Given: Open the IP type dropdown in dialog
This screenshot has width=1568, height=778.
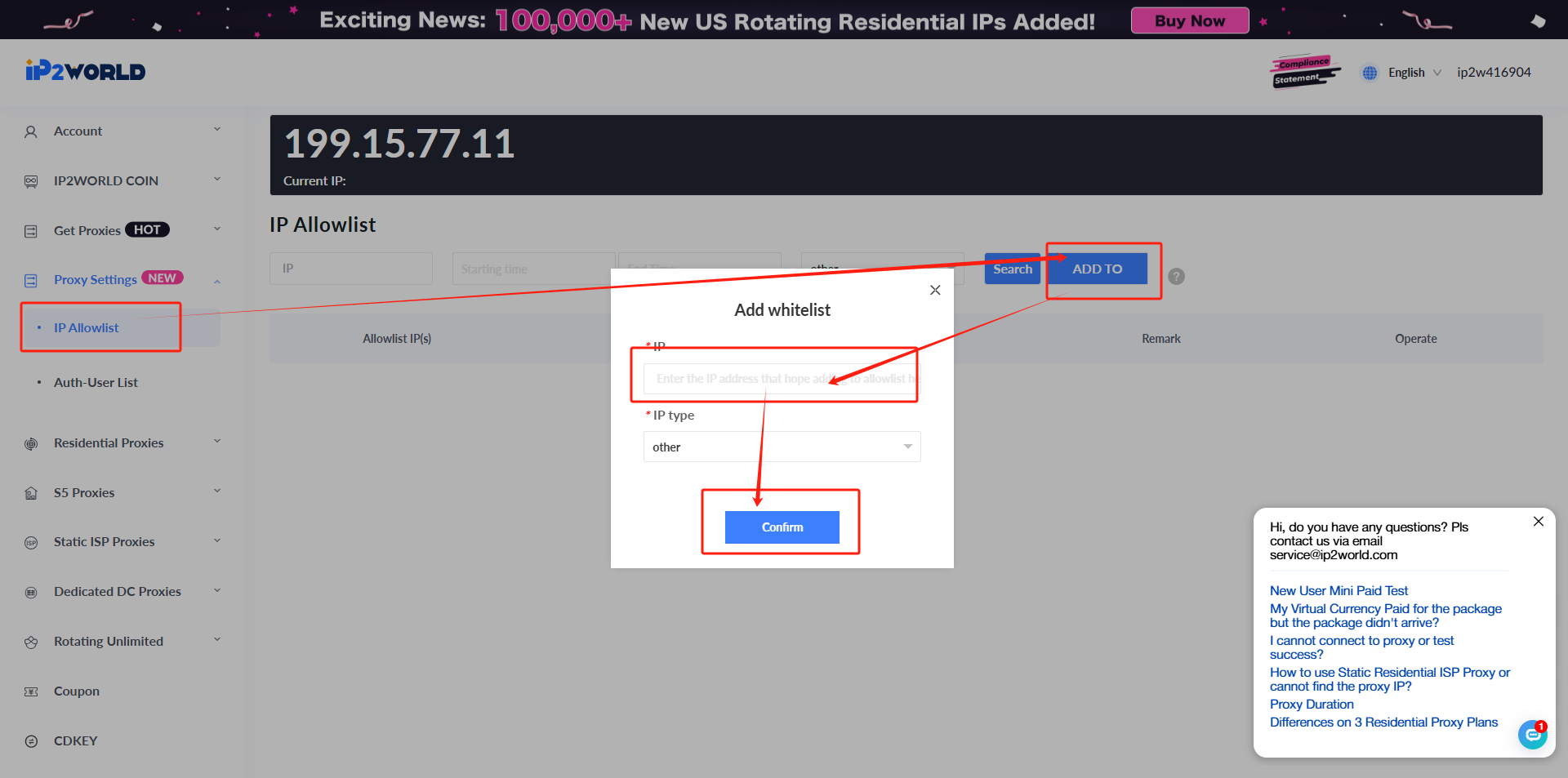Looking at the screenshot, I should [x=782, y=447].
